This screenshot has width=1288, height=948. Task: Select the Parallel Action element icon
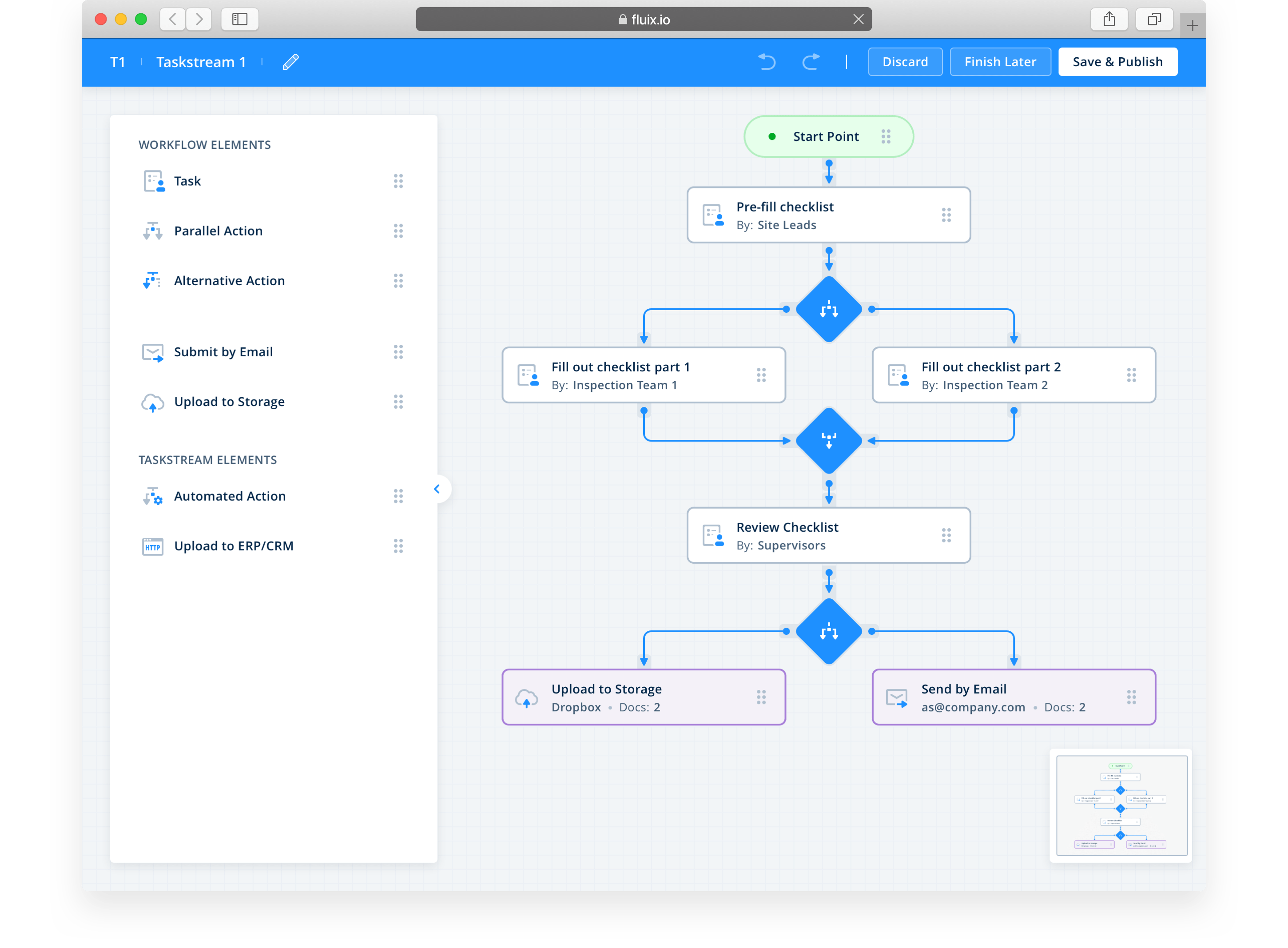153,231
